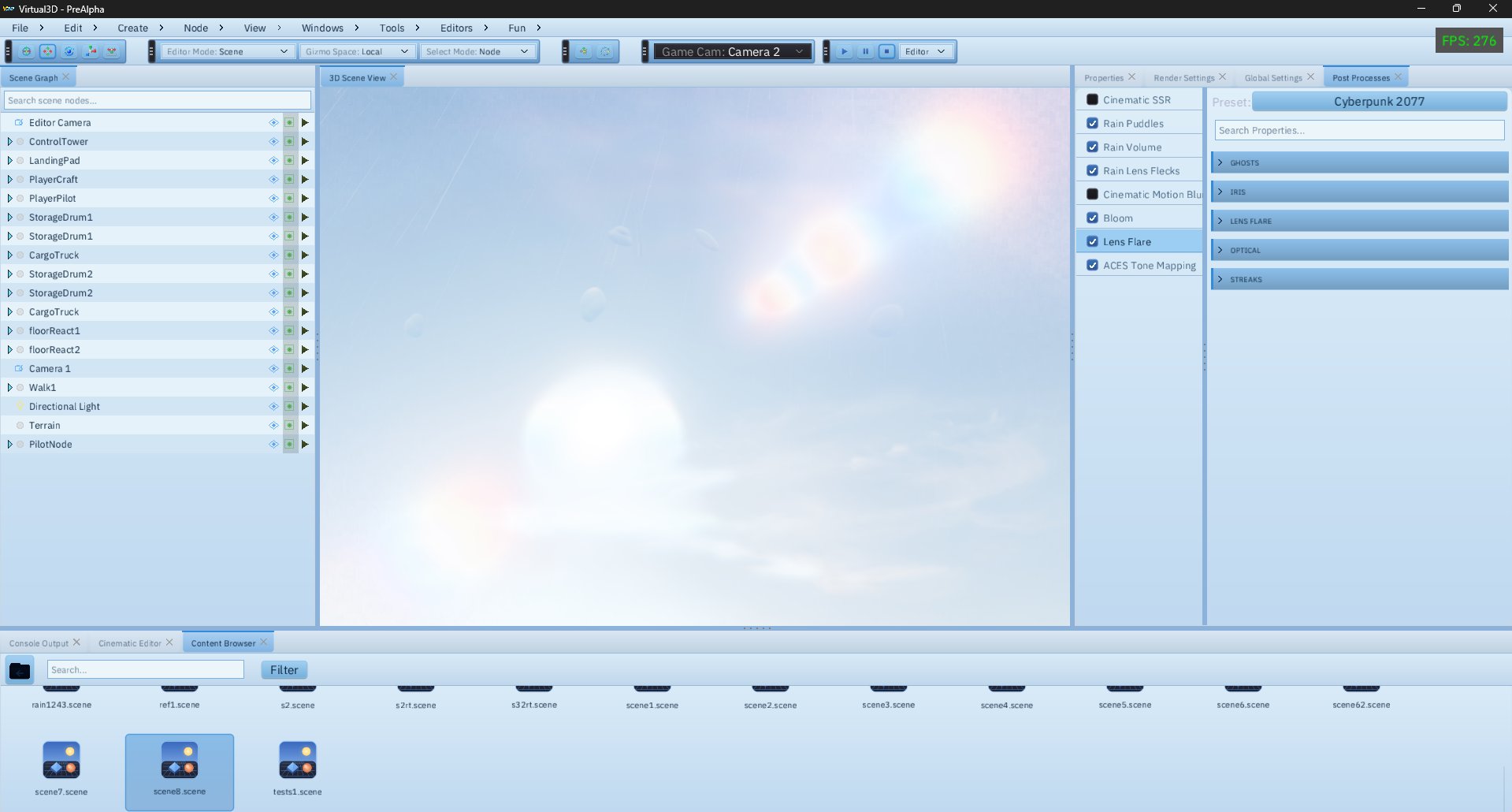1512x812 pixels.
Task: Open the Game Cam camera dropdown
Action: [733, 51]
